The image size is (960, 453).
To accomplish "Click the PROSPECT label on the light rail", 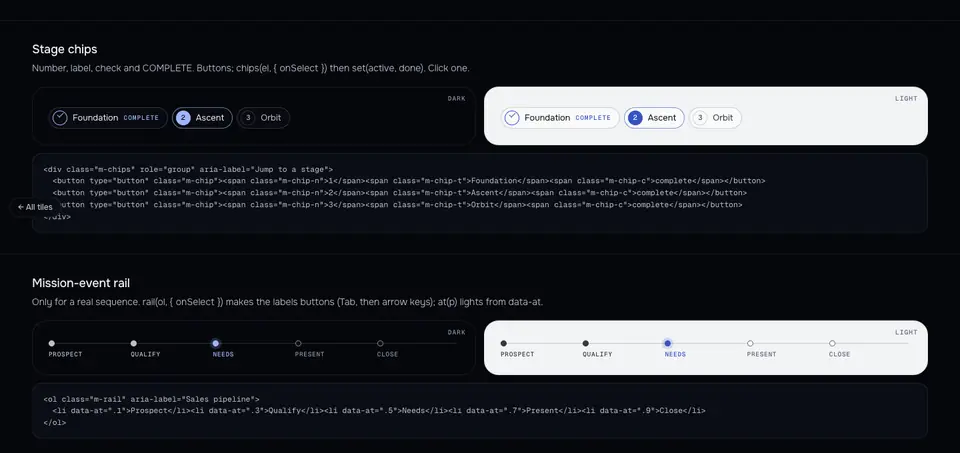I will 517,354.
